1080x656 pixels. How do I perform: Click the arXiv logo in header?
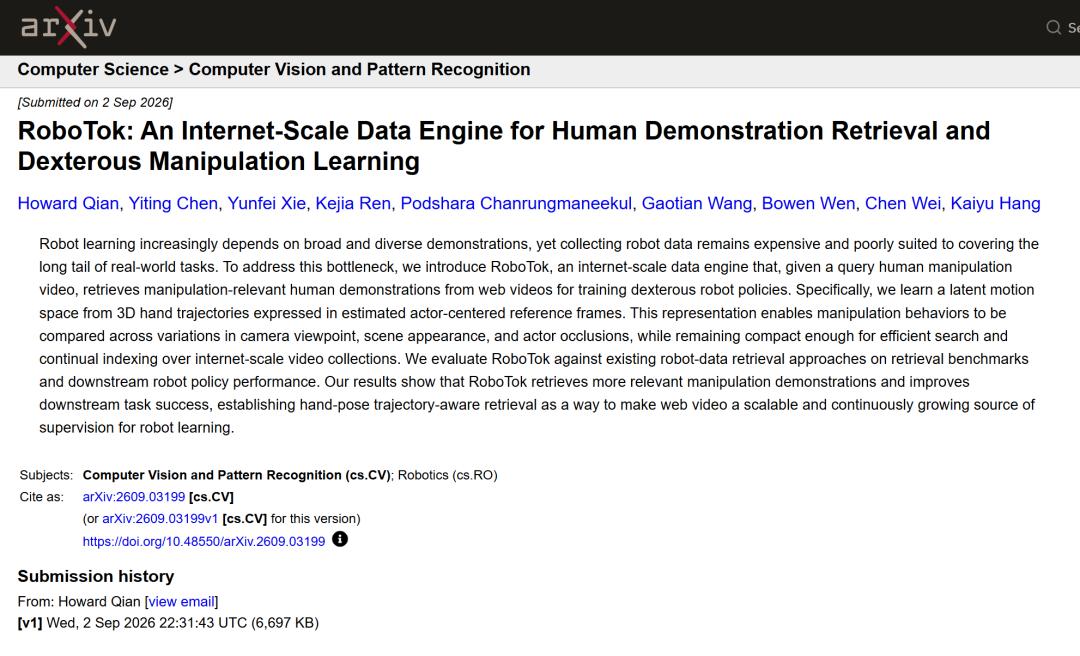pyautogui.click(x=68, y=27)
